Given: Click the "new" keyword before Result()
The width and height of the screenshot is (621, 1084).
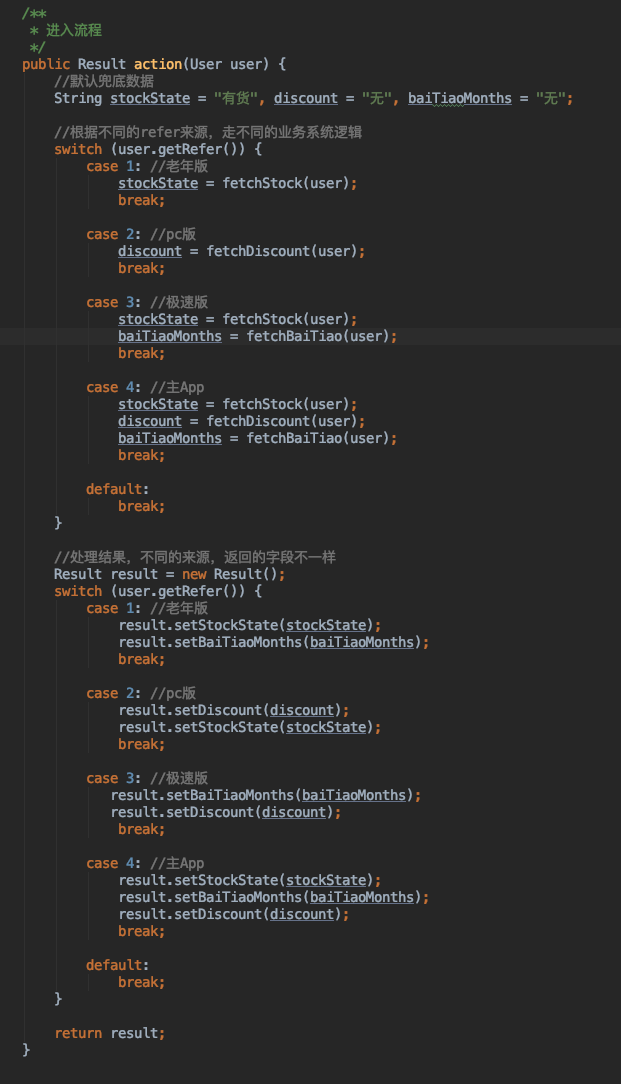Looking at the screenshot, I should click(x=194, y=574).
